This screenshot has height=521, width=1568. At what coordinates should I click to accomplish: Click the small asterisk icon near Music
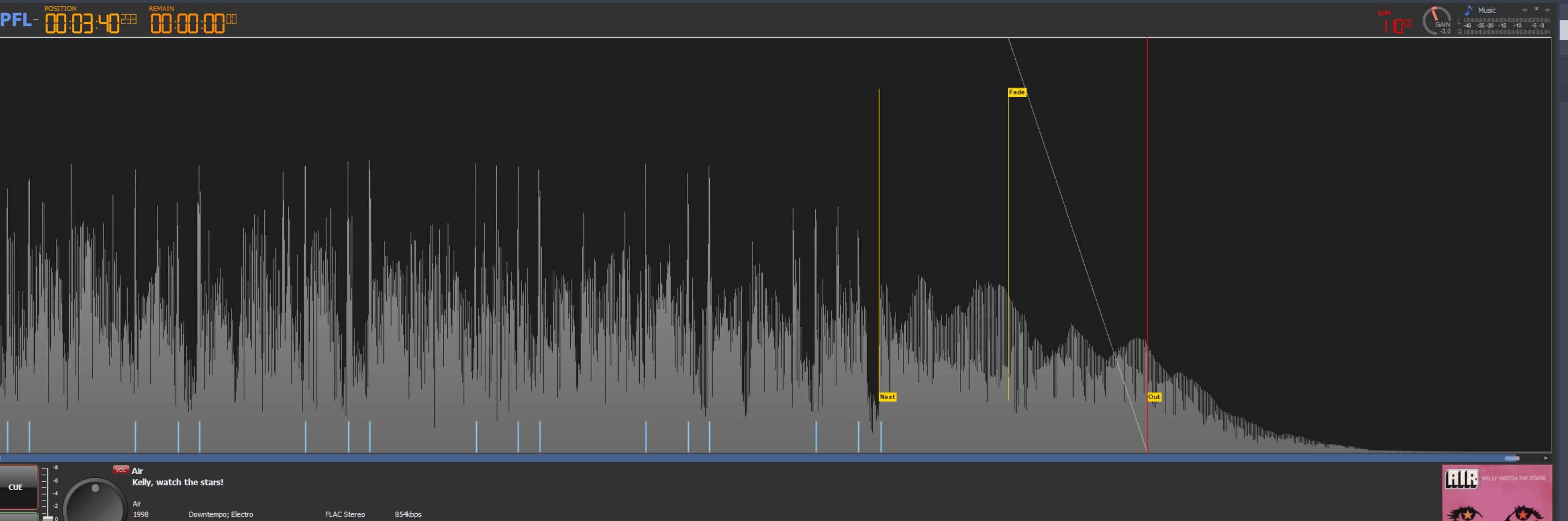pyautogui.click(x=1536, y=9)
